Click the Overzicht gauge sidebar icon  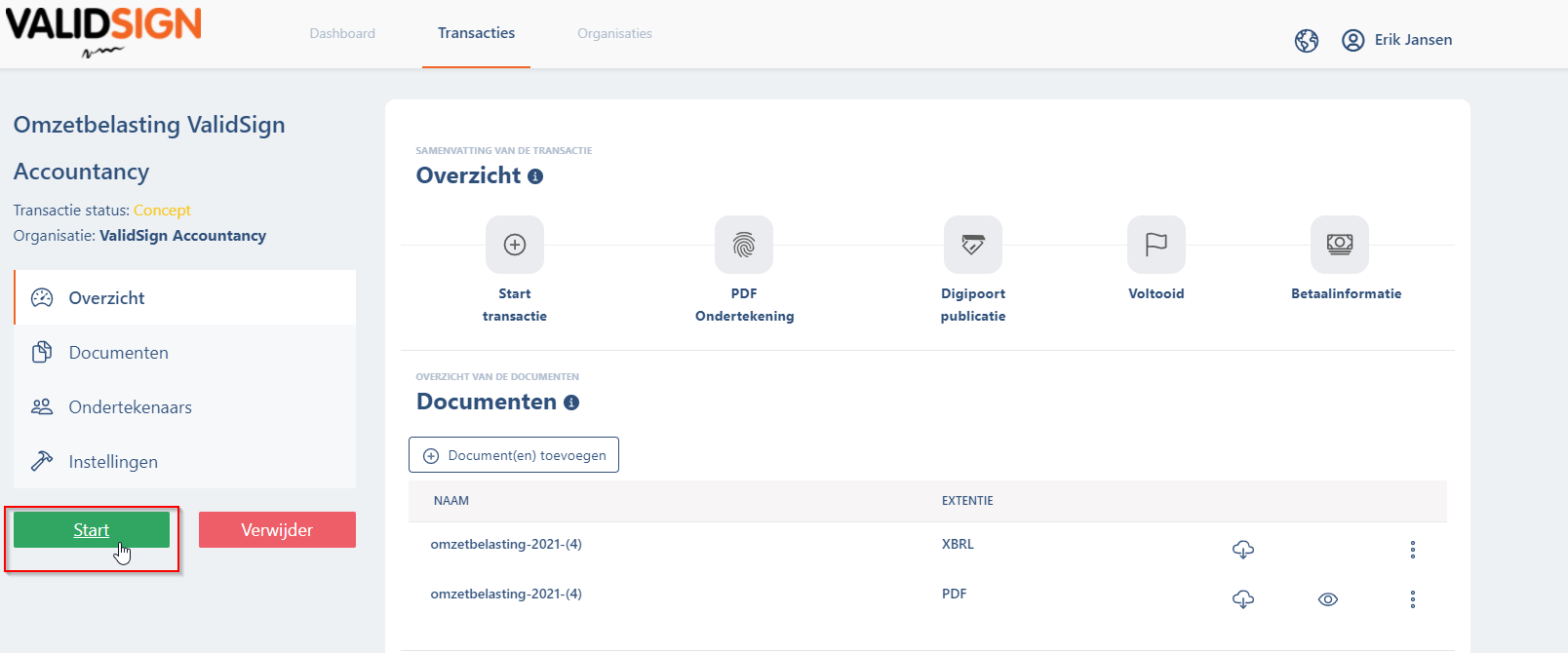click(42, 298)
